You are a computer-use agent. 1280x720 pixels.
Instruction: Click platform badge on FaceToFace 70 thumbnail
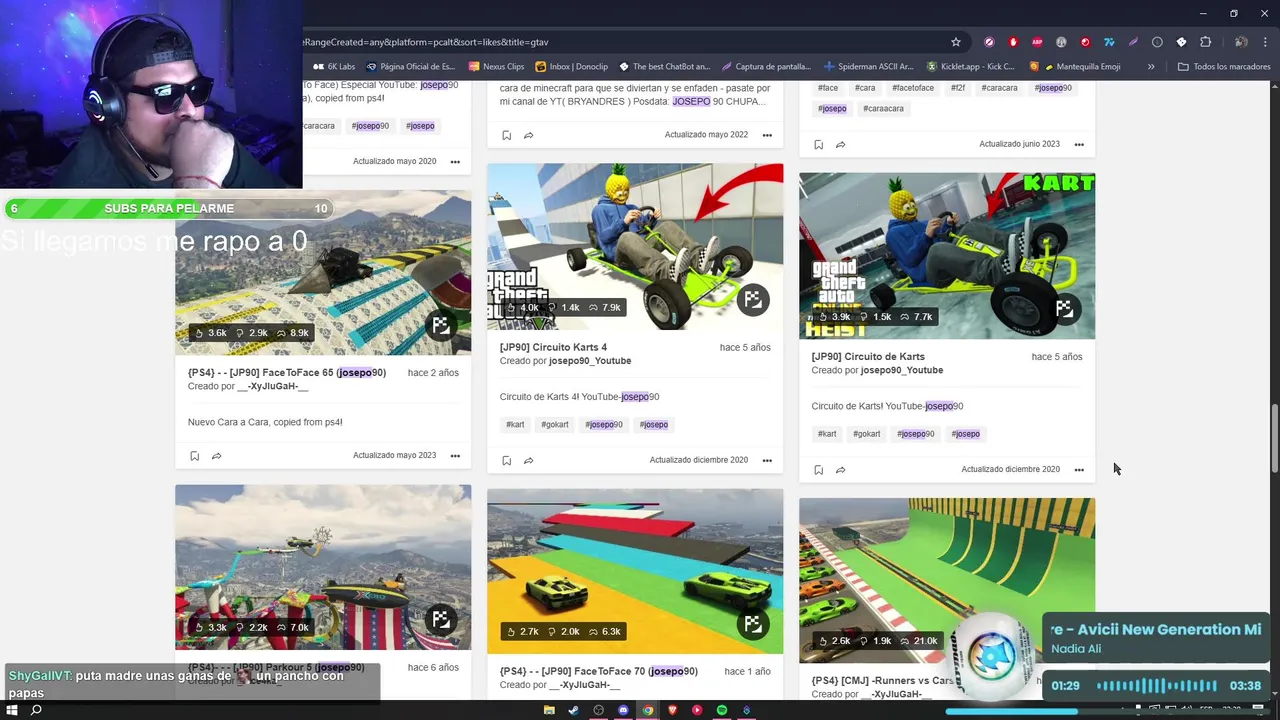tap(752, 623)
